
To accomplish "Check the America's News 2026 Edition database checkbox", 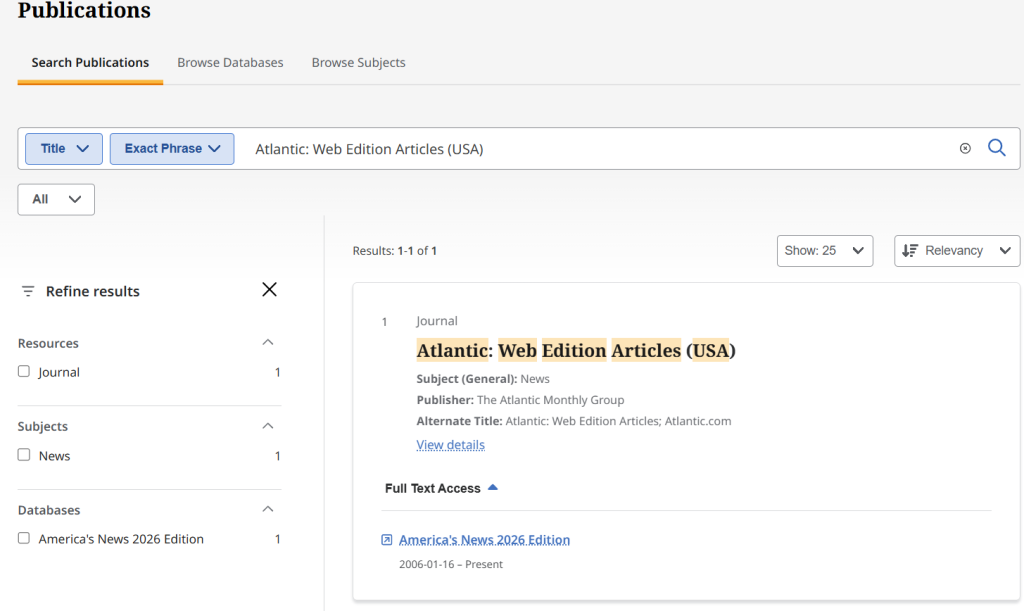I will click(x=24, y=539).
